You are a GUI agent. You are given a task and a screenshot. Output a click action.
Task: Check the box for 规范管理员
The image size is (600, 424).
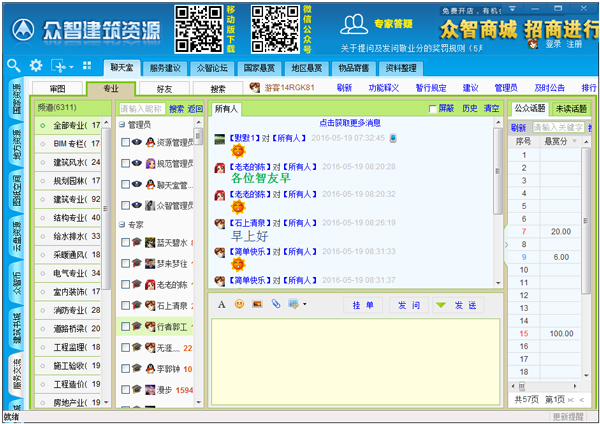coord(125,163)
